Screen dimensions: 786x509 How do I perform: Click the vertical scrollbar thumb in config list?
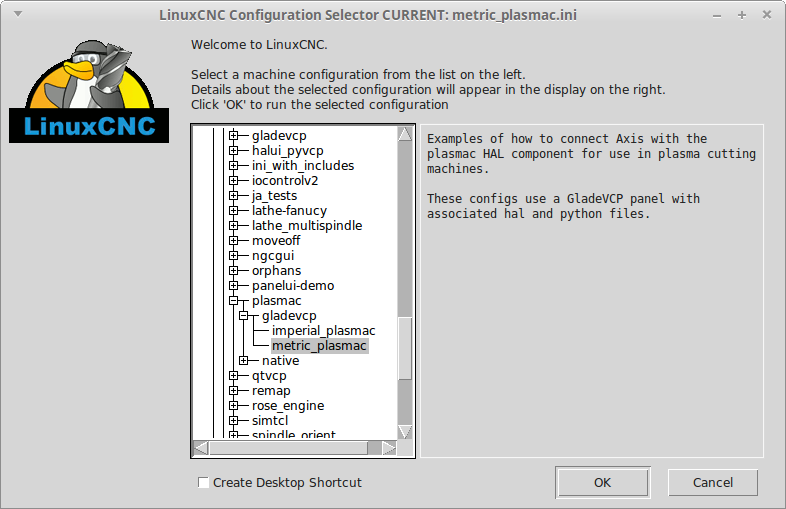pos(405,348)
